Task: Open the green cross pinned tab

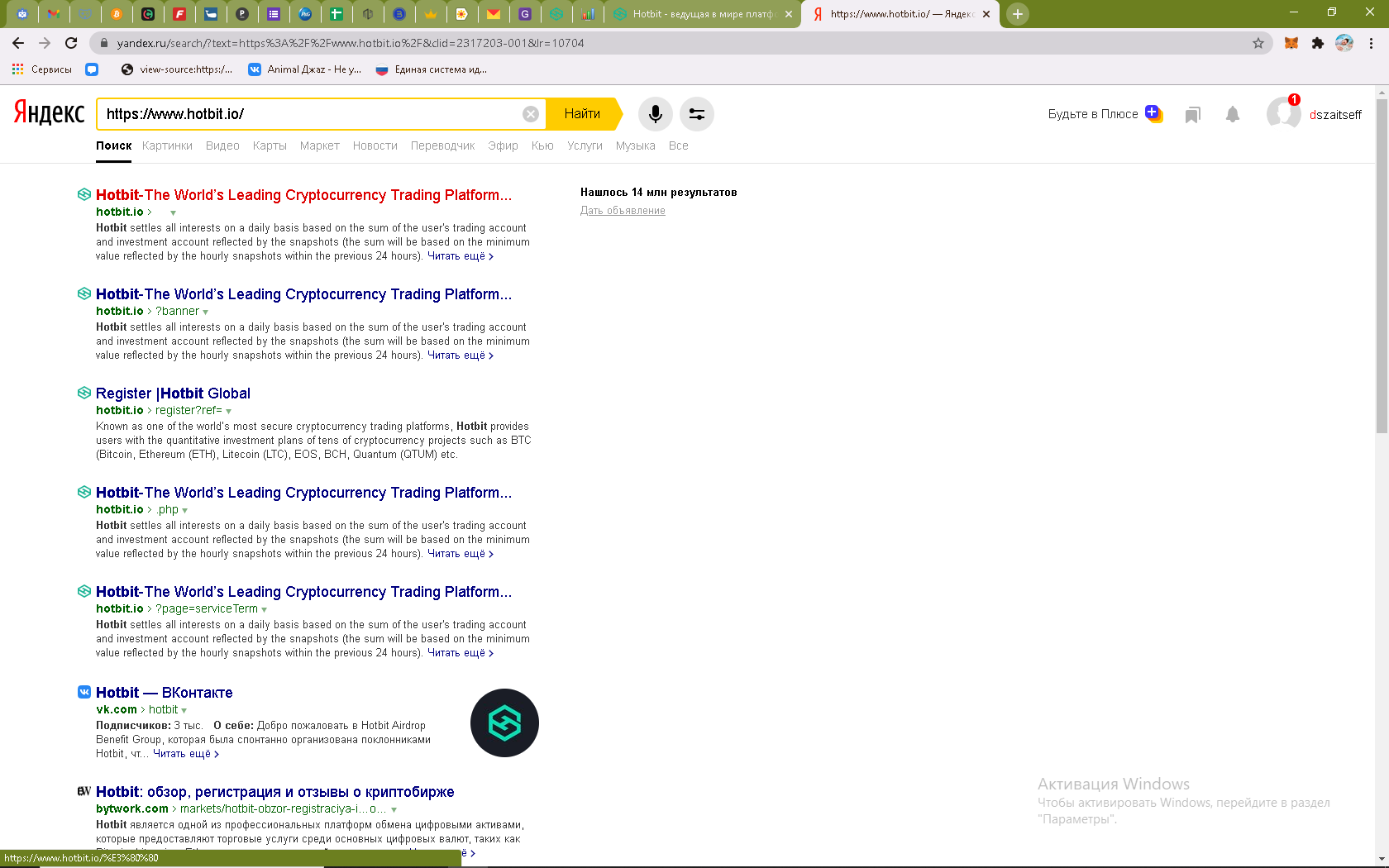Action: [x=337, y=14]
